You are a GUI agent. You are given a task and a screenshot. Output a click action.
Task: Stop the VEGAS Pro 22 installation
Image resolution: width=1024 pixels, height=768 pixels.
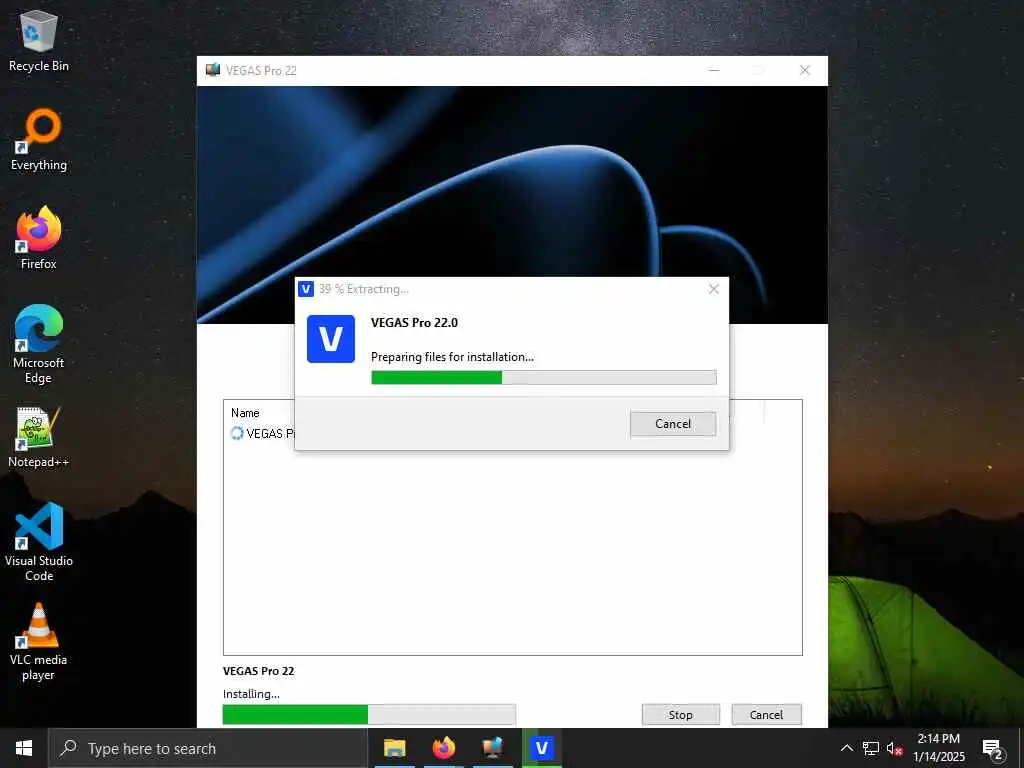(x=680, y=714)
